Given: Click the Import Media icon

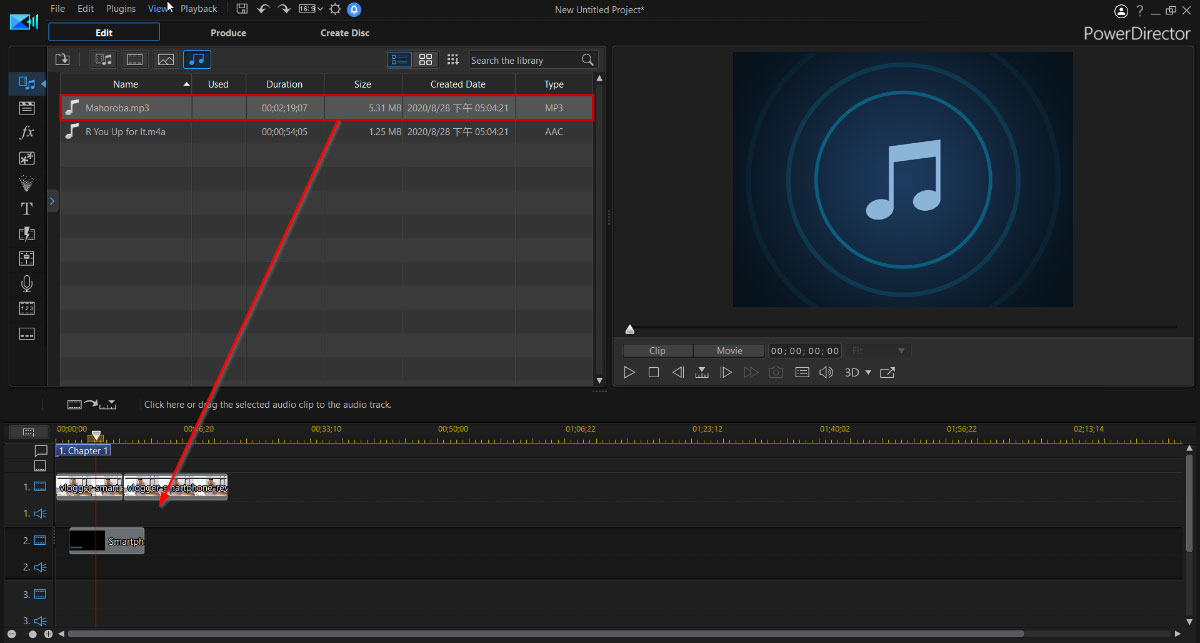Looking at the screenshot, I should point(62,60).
